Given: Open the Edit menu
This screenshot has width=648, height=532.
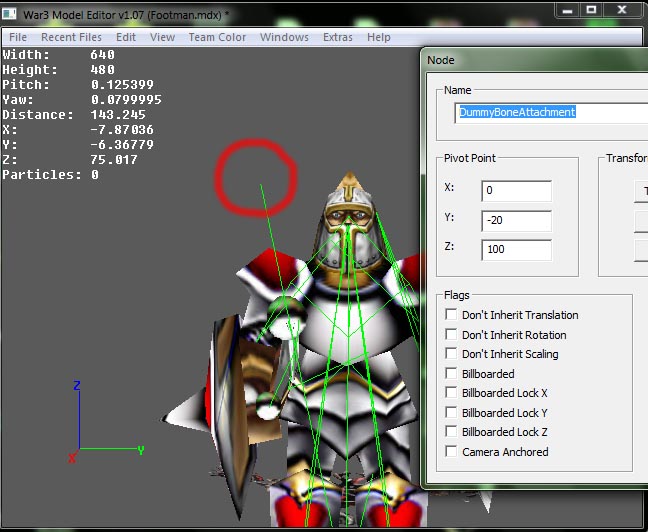Looking at the screenshot, I should (x=126, y=37).
